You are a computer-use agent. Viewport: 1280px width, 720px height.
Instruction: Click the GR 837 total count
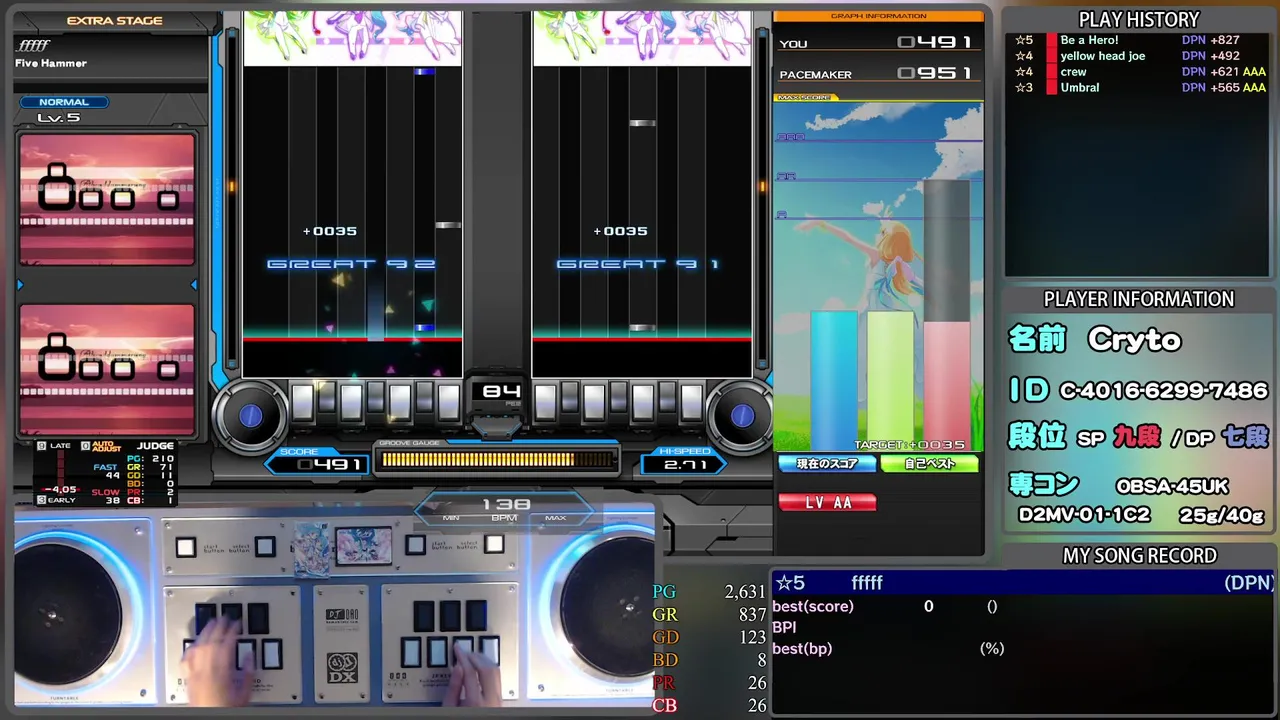tap(709, 615)
